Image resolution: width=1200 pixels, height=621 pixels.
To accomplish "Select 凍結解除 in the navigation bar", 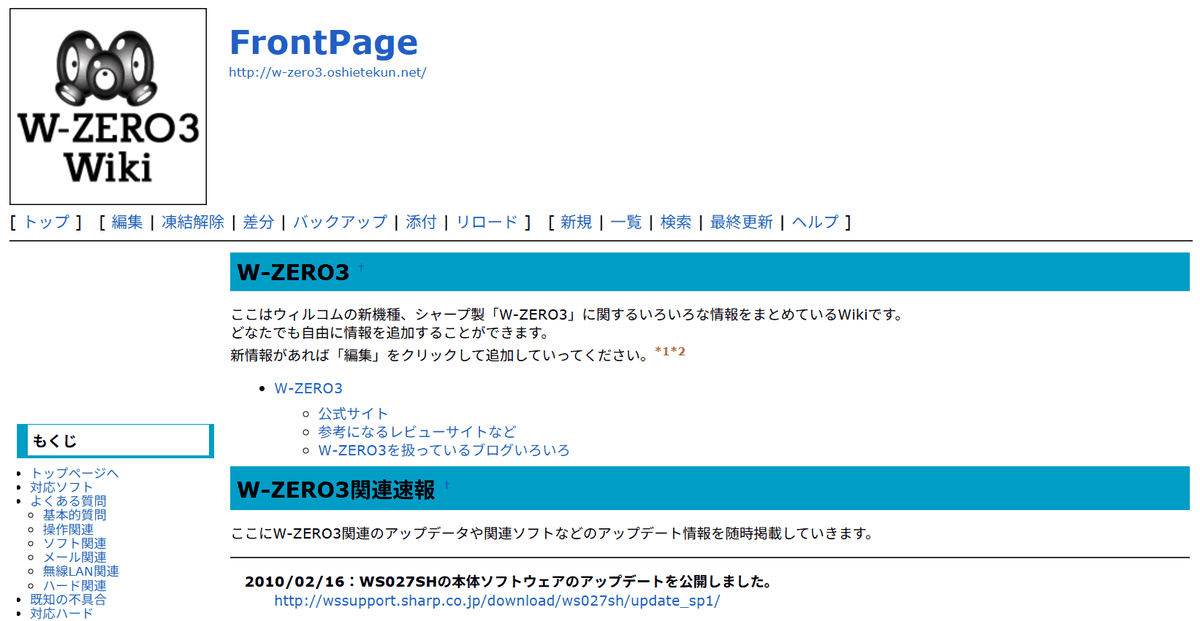I will [x=193, y=222].
